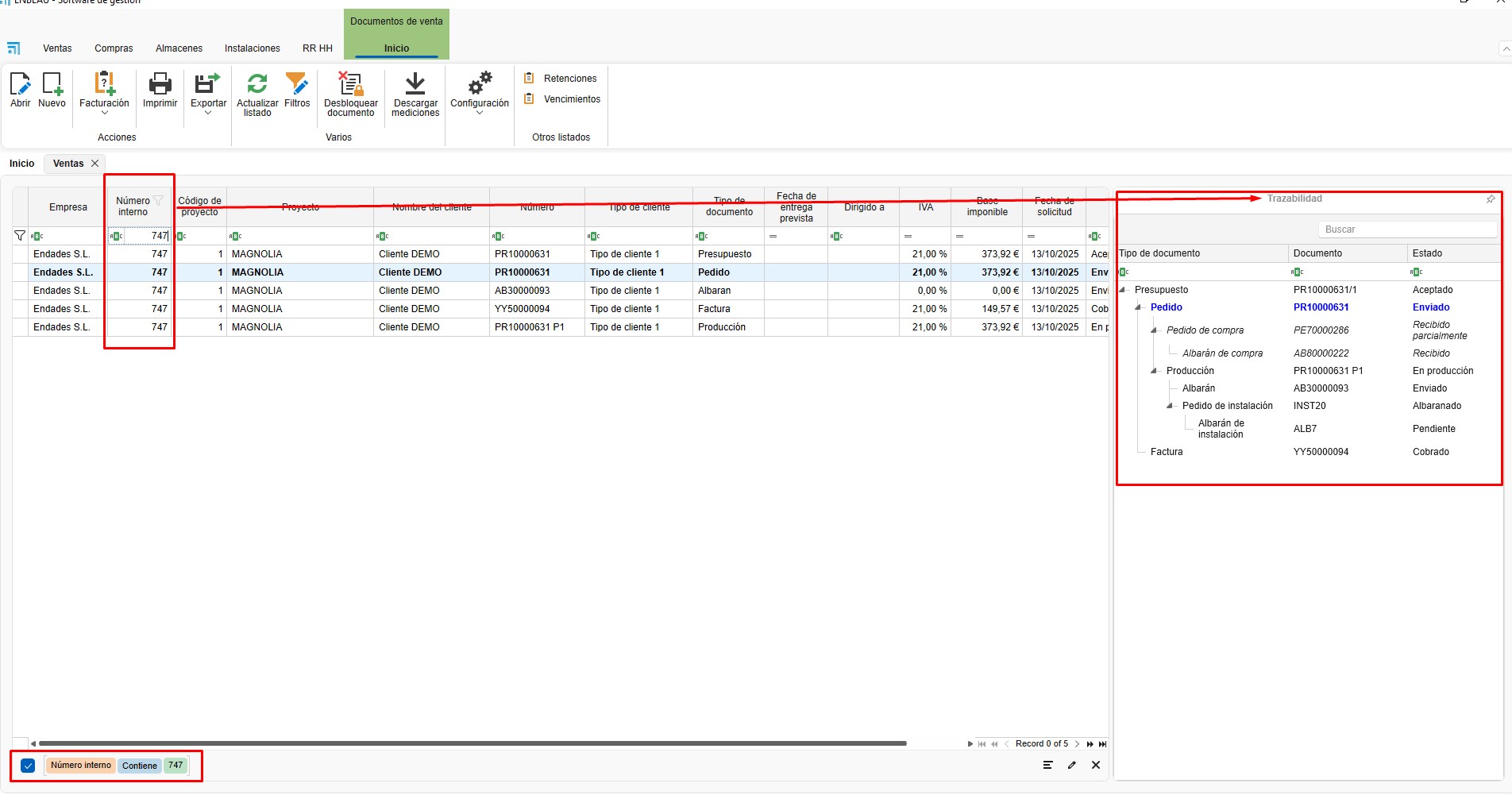Refresh the list with Actualizar listado
This screenshot has width=1512, height=795.
[x=257, y=85]
